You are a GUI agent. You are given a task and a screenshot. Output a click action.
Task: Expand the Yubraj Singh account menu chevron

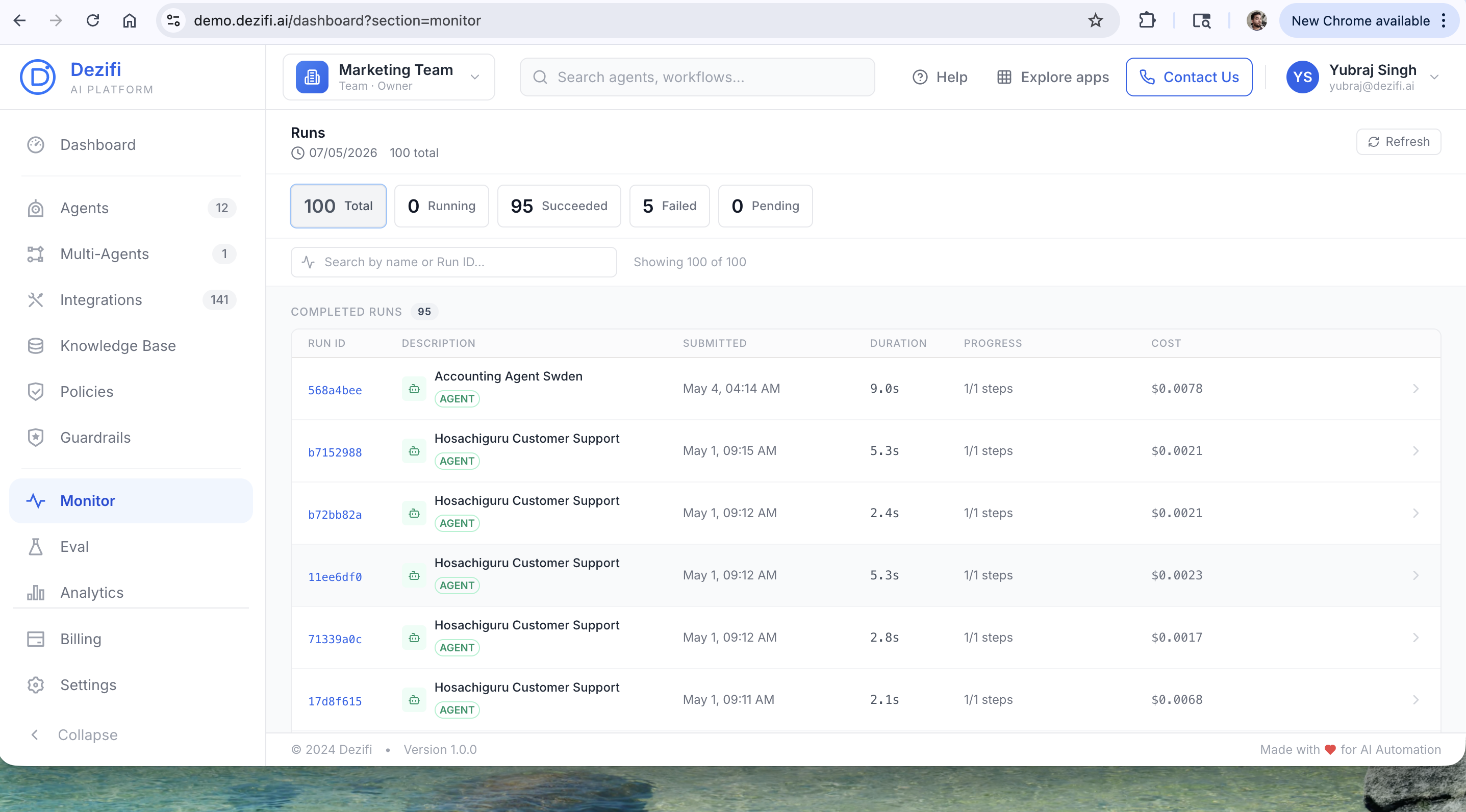click(1434, 77)
